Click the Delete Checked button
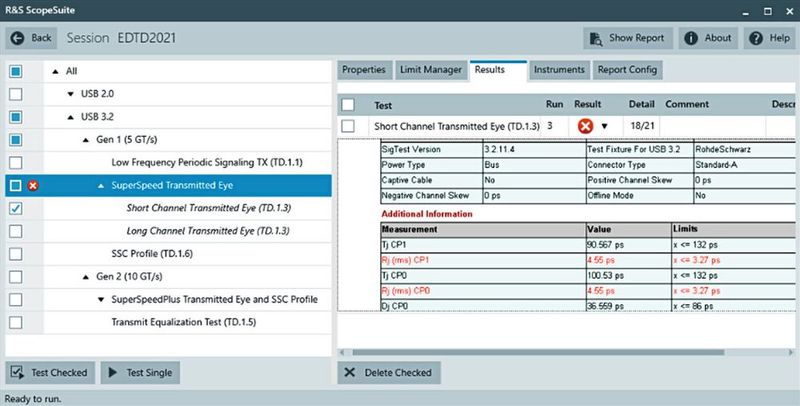 (389, 372)
